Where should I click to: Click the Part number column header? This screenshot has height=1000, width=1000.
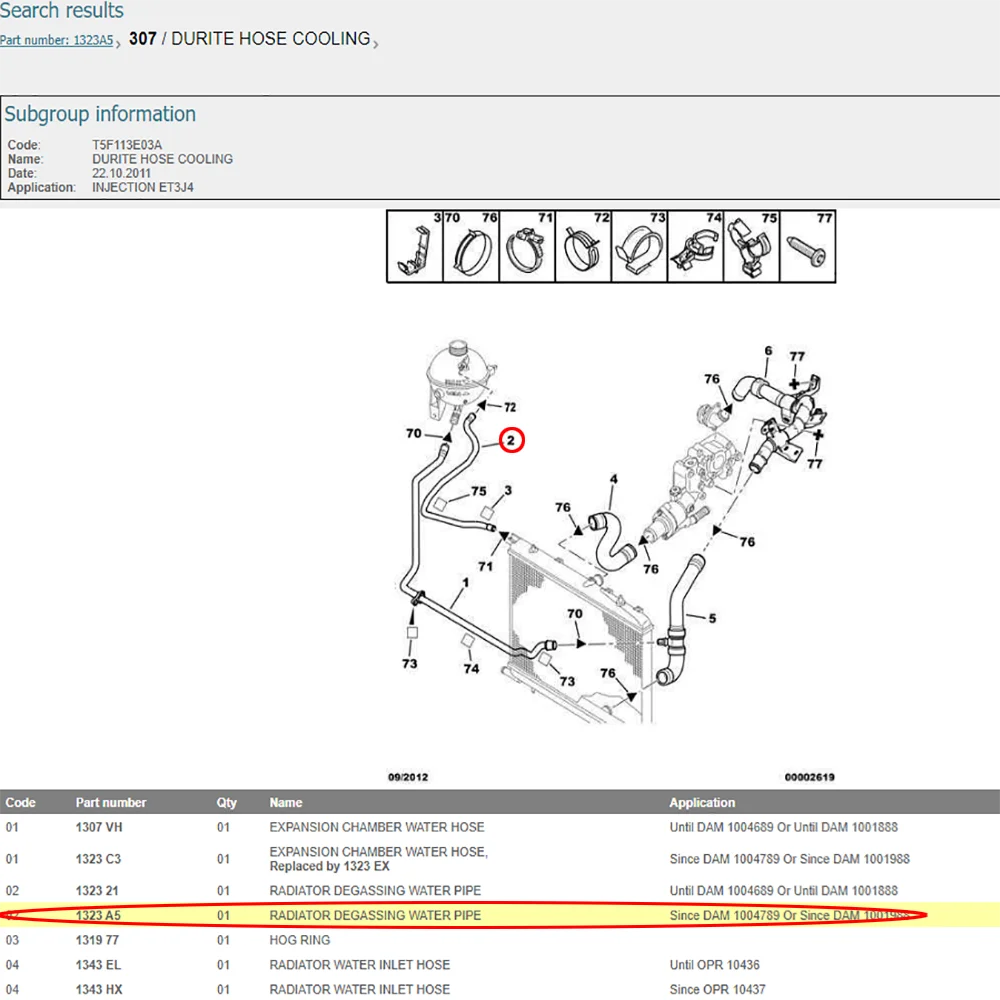pyautogui.click(x=111, y=802)
